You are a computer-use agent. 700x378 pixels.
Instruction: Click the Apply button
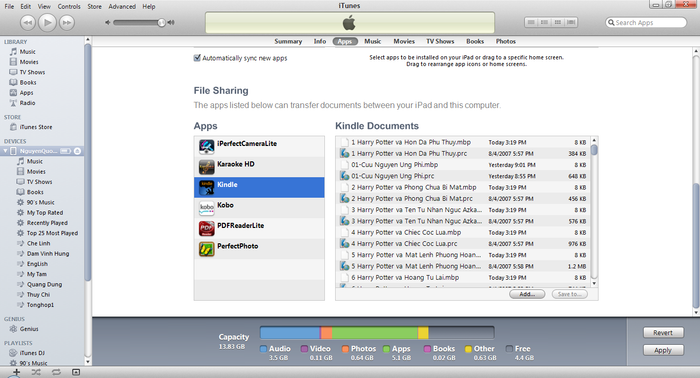663,350
